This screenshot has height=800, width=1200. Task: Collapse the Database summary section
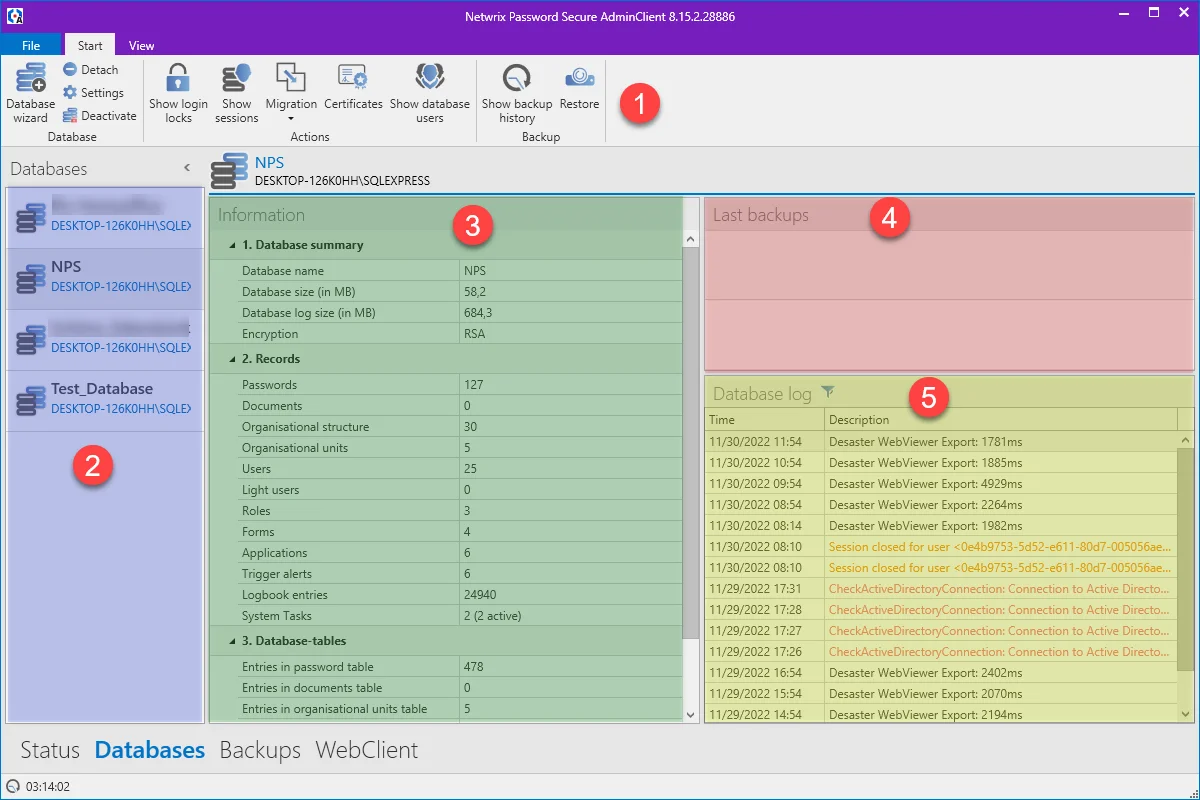[233, 245]
